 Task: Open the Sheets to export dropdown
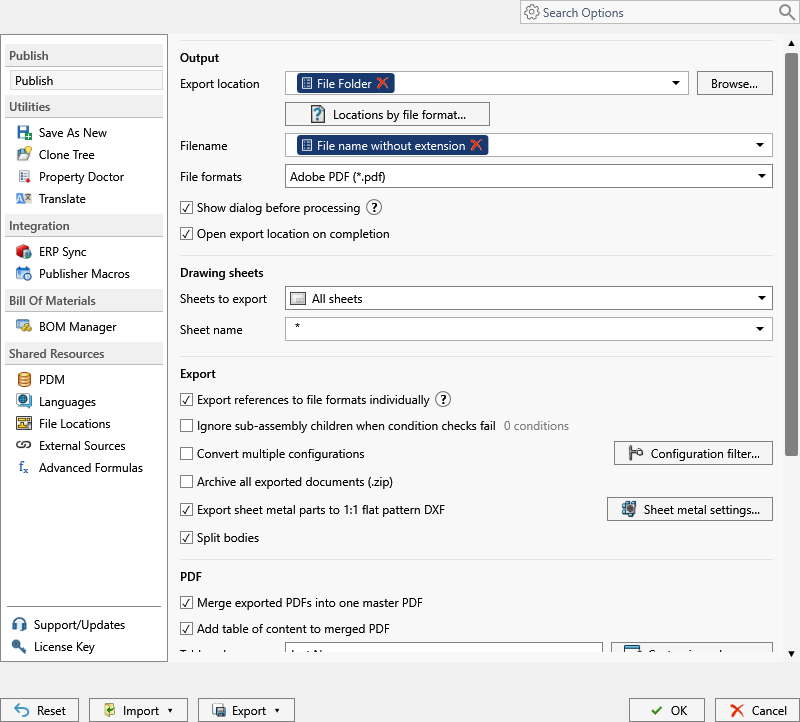point(528,298)
